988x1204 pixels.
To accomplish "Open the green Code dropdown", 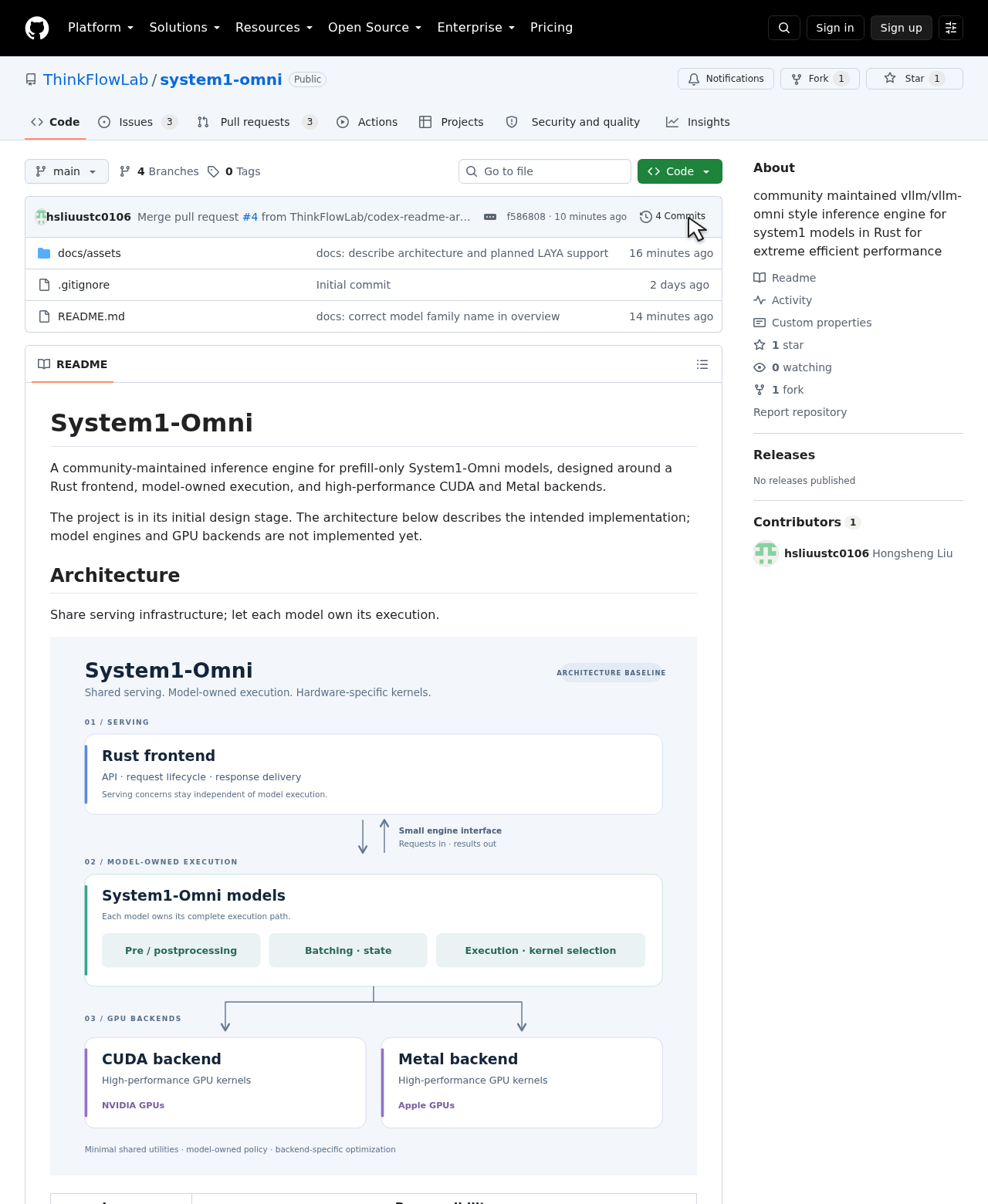I will [680, 171].
